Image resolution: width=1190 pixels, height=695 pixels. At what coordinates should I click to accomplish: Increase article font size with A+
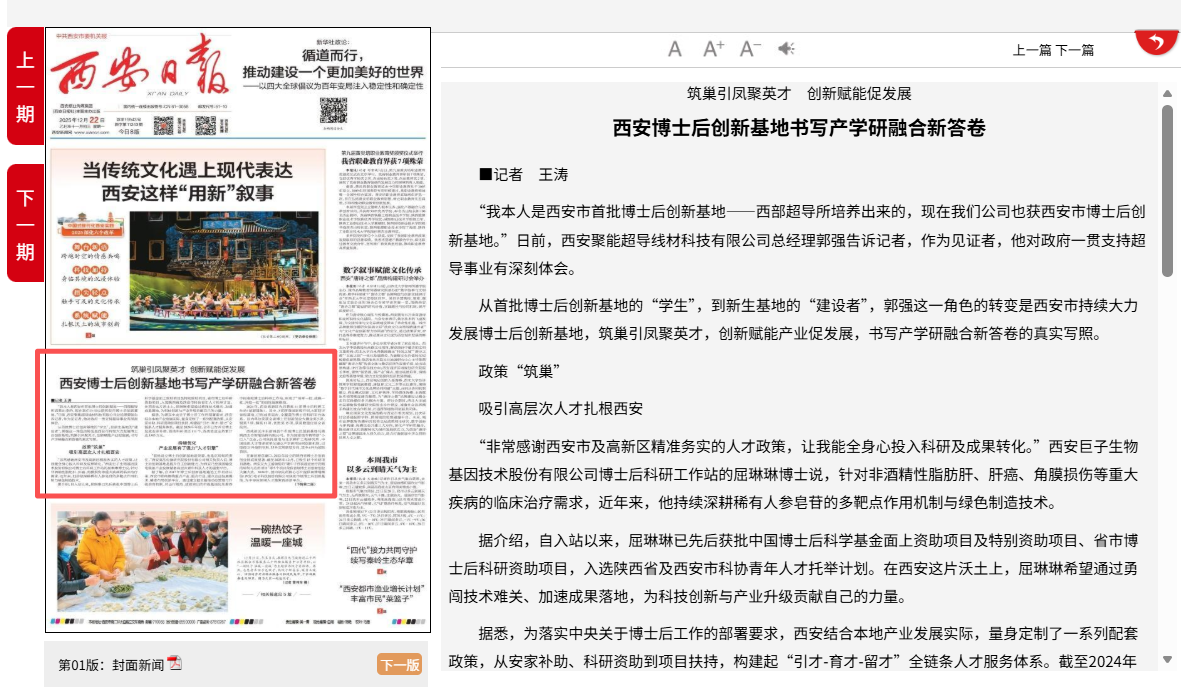pos(713,49)
